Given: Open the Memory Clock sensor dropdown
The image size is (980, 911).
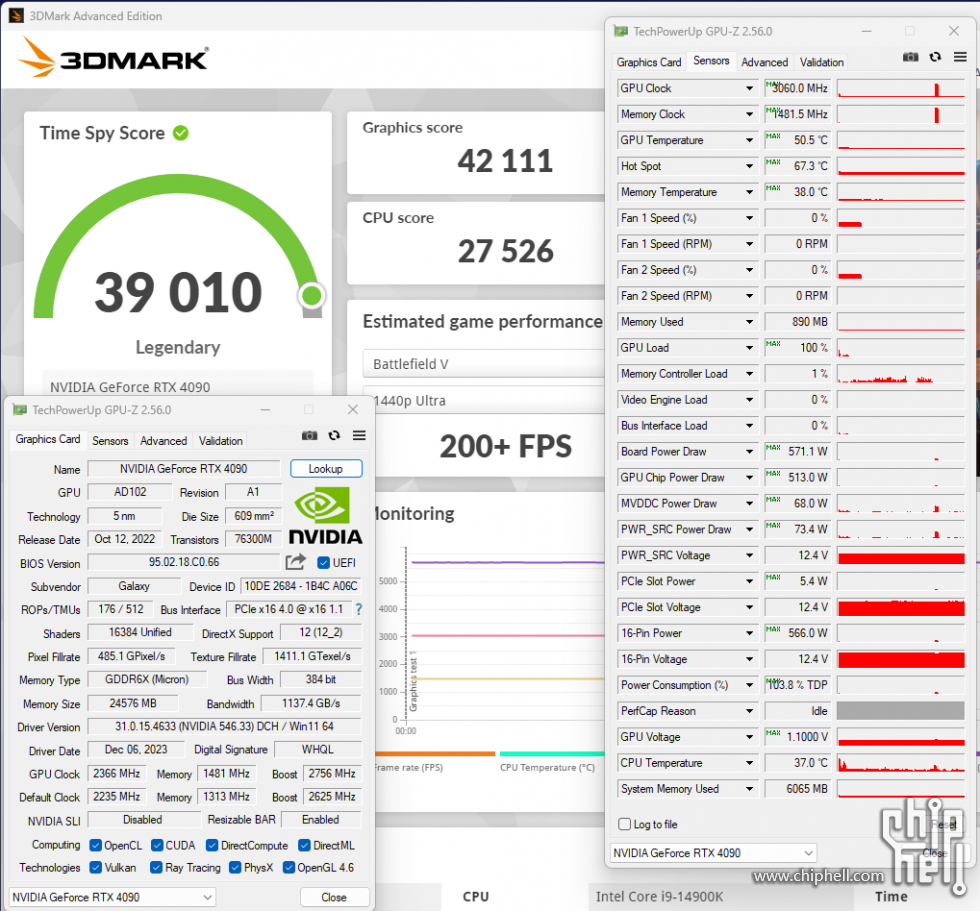Looking at the screenshot, I should (x=749, y=114).
